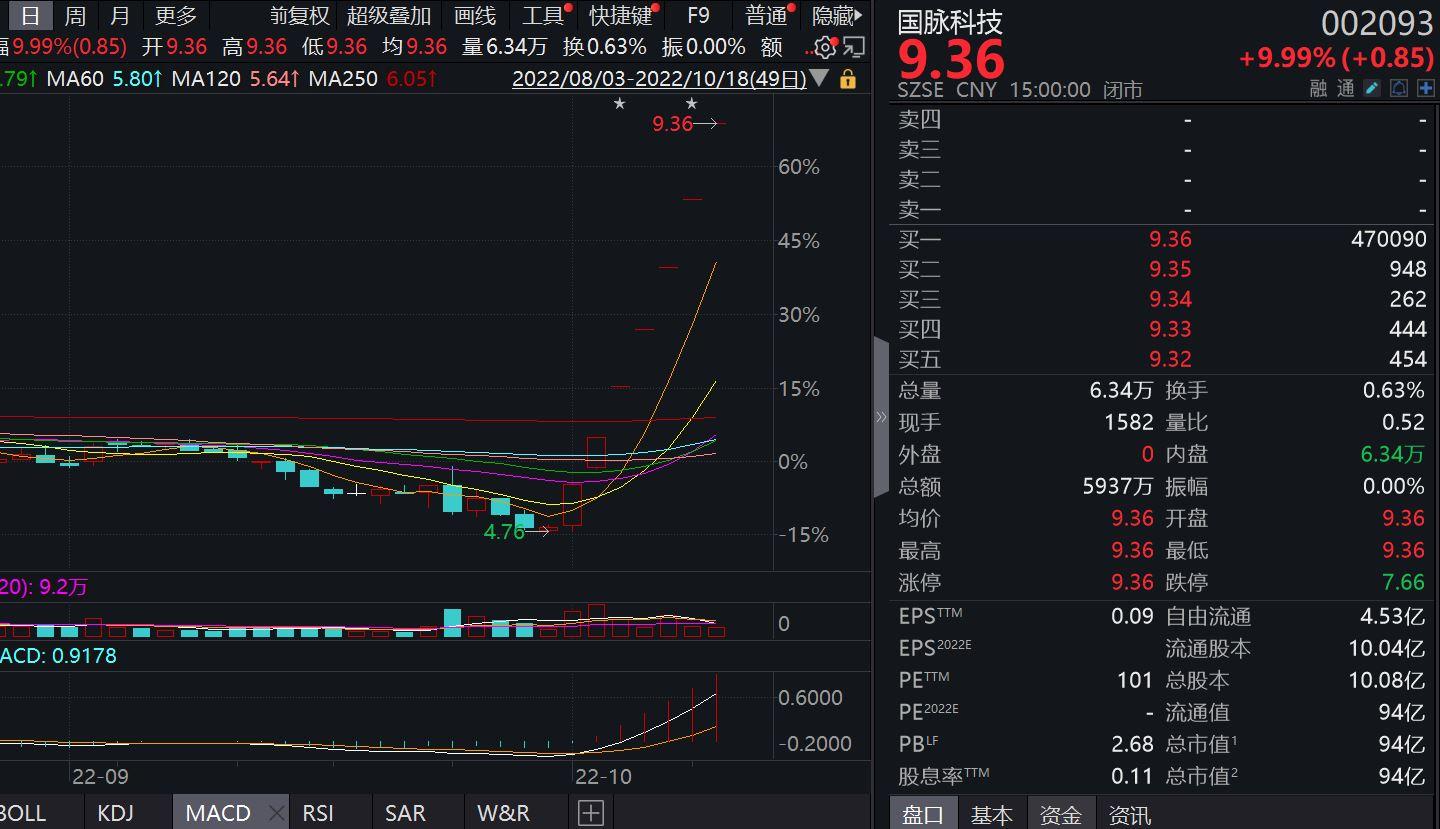
Task: Expand the date range dropdown triangle
Action: (x=820, y=78)
